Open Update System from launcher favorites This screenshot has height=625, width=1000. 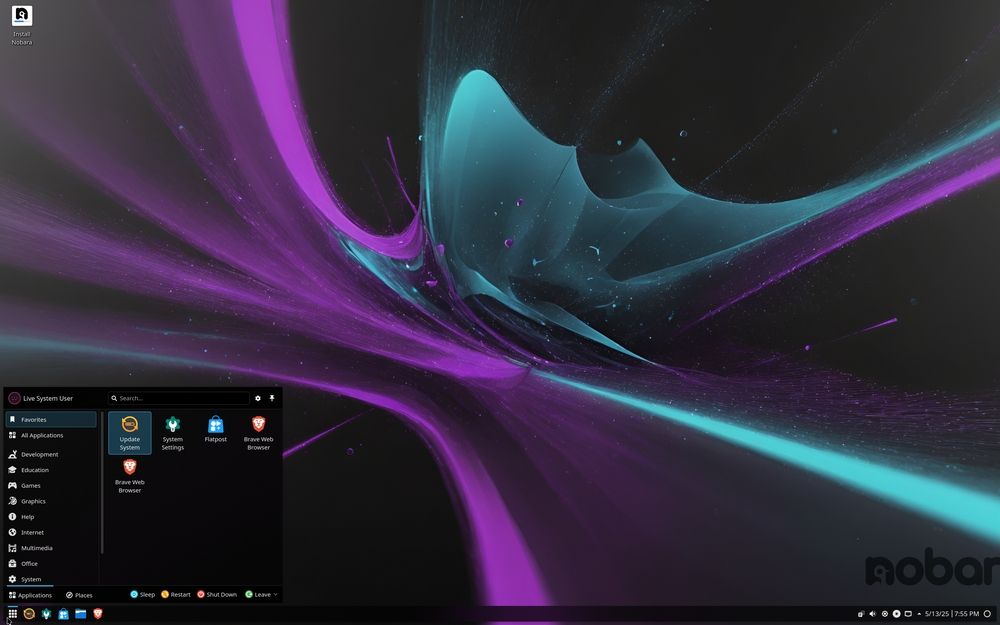pos(129,432)
